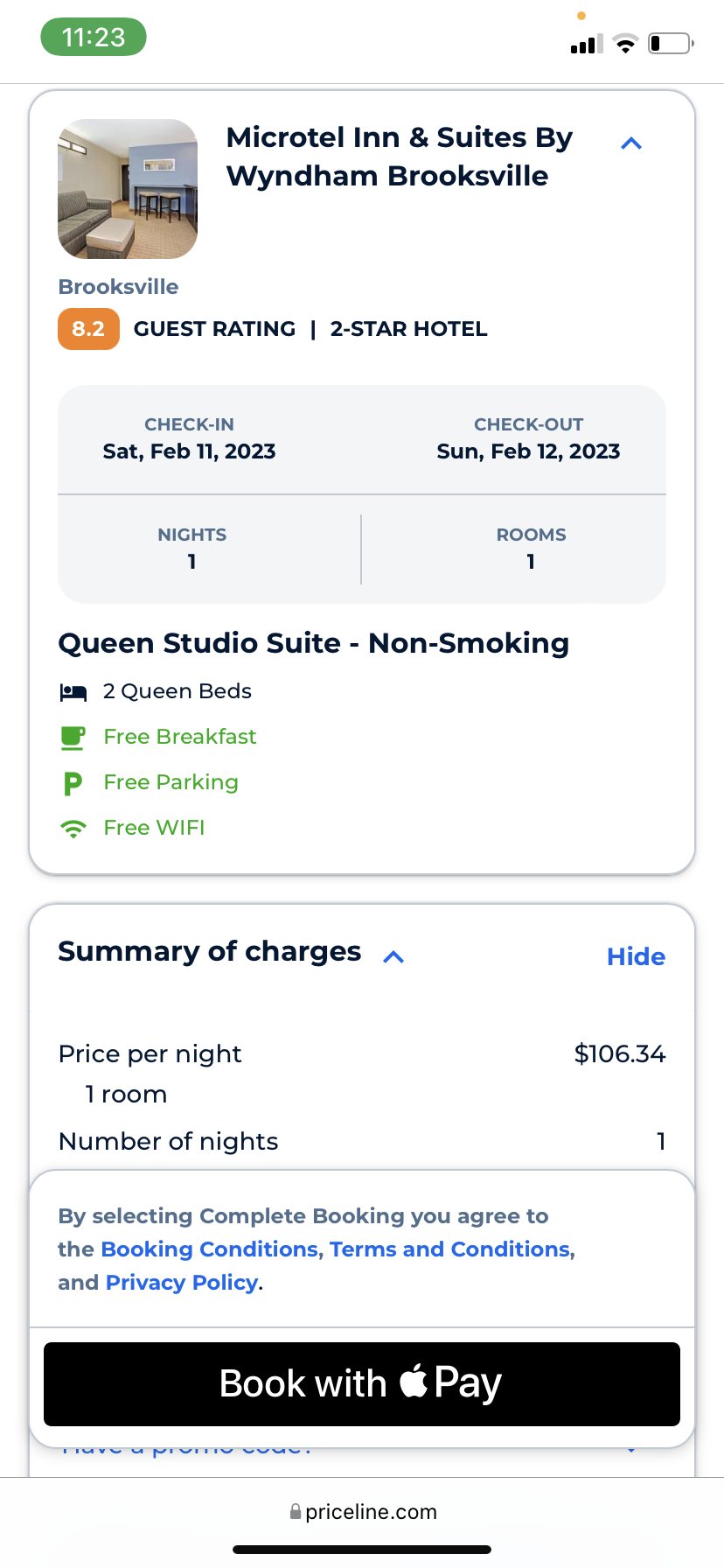
Task: Tap the battery icon in status bar
Action: tap(671, 44)
